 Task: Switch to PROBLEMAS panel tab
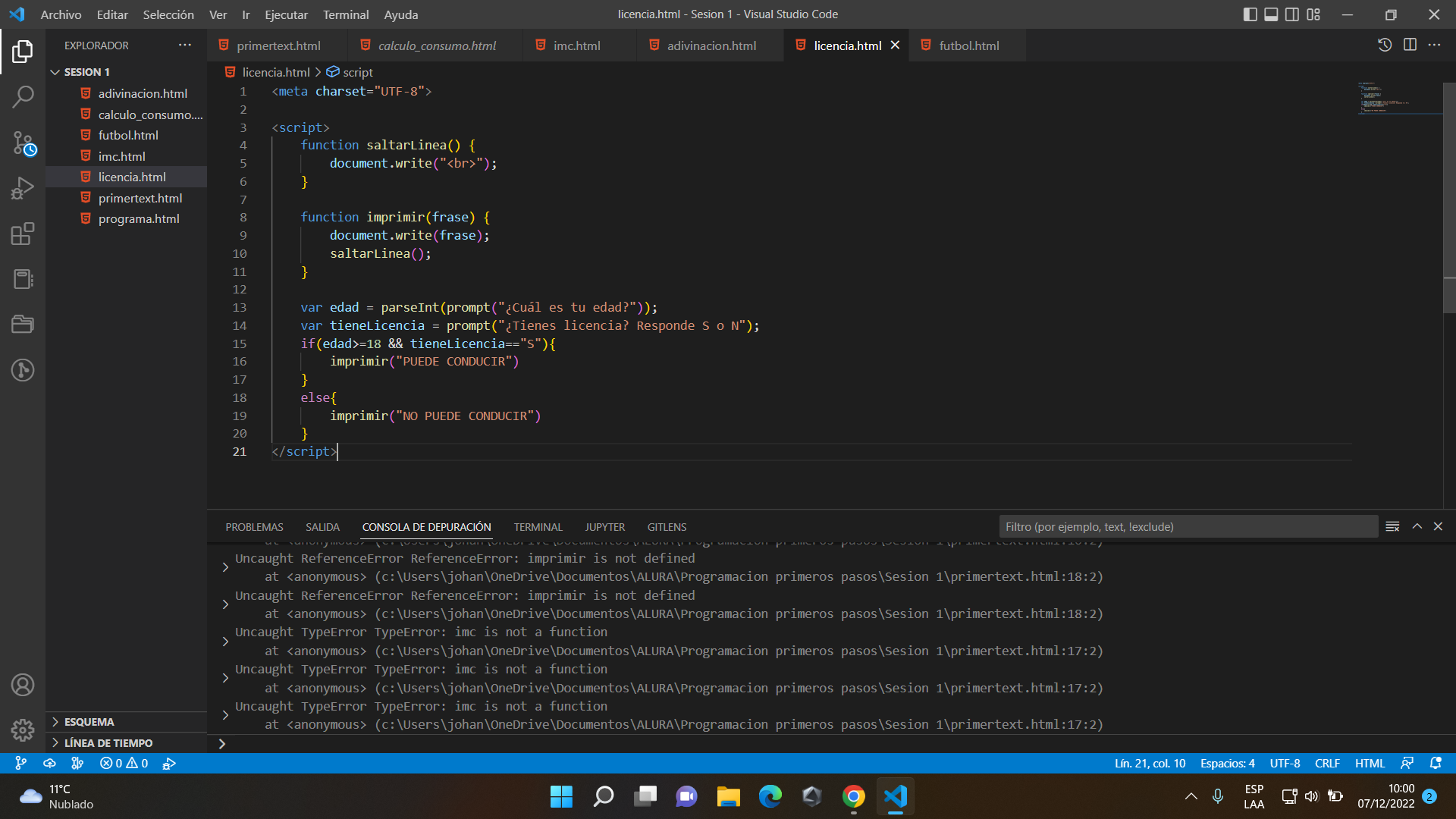pos(254,527)
